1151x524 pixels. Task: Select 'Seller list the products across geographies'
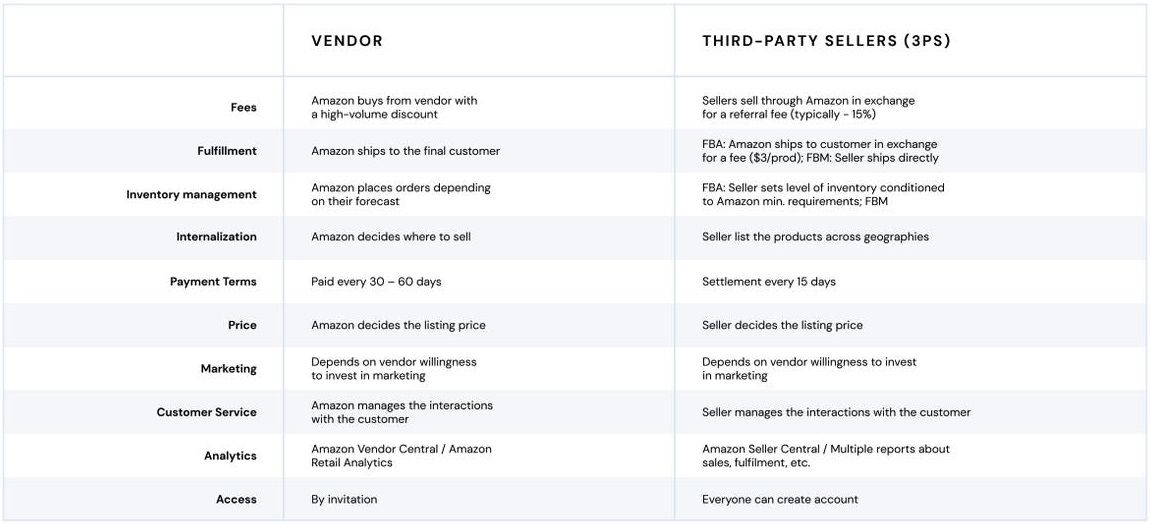[815, 237]
